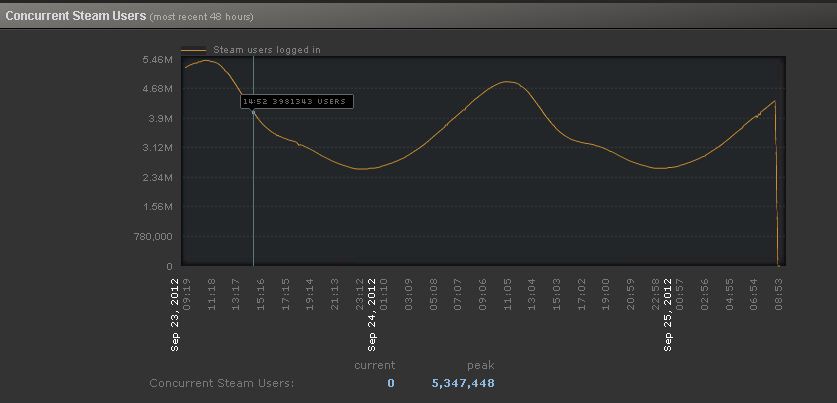Viewport: 837px width, 403px height.
Task: Click the 06:54 time axis label
Action: pyautogui.click(x=754, y=294)
